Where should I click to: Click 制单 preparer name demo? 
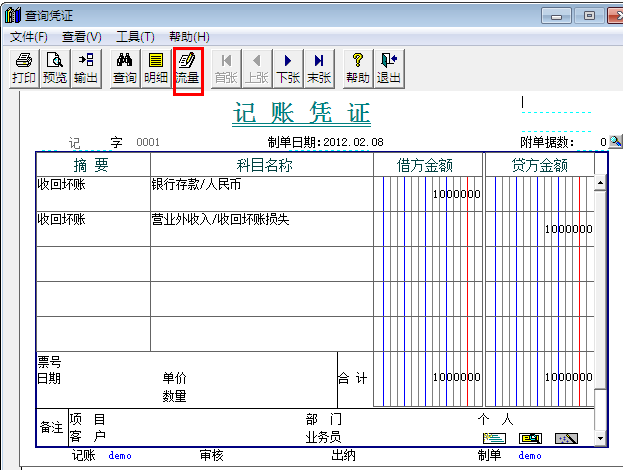click(x=530, y=455)
